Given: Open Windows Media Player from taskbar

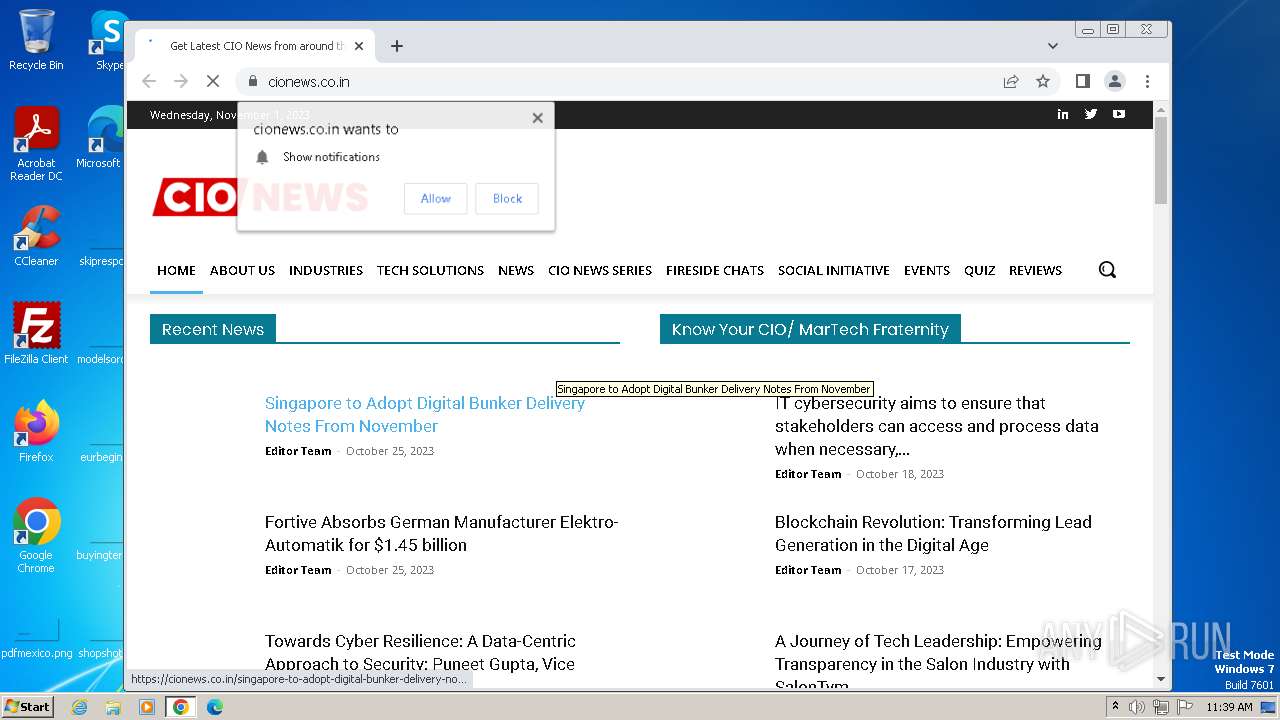Looking at the screenshot, I should tap(147, 707).
